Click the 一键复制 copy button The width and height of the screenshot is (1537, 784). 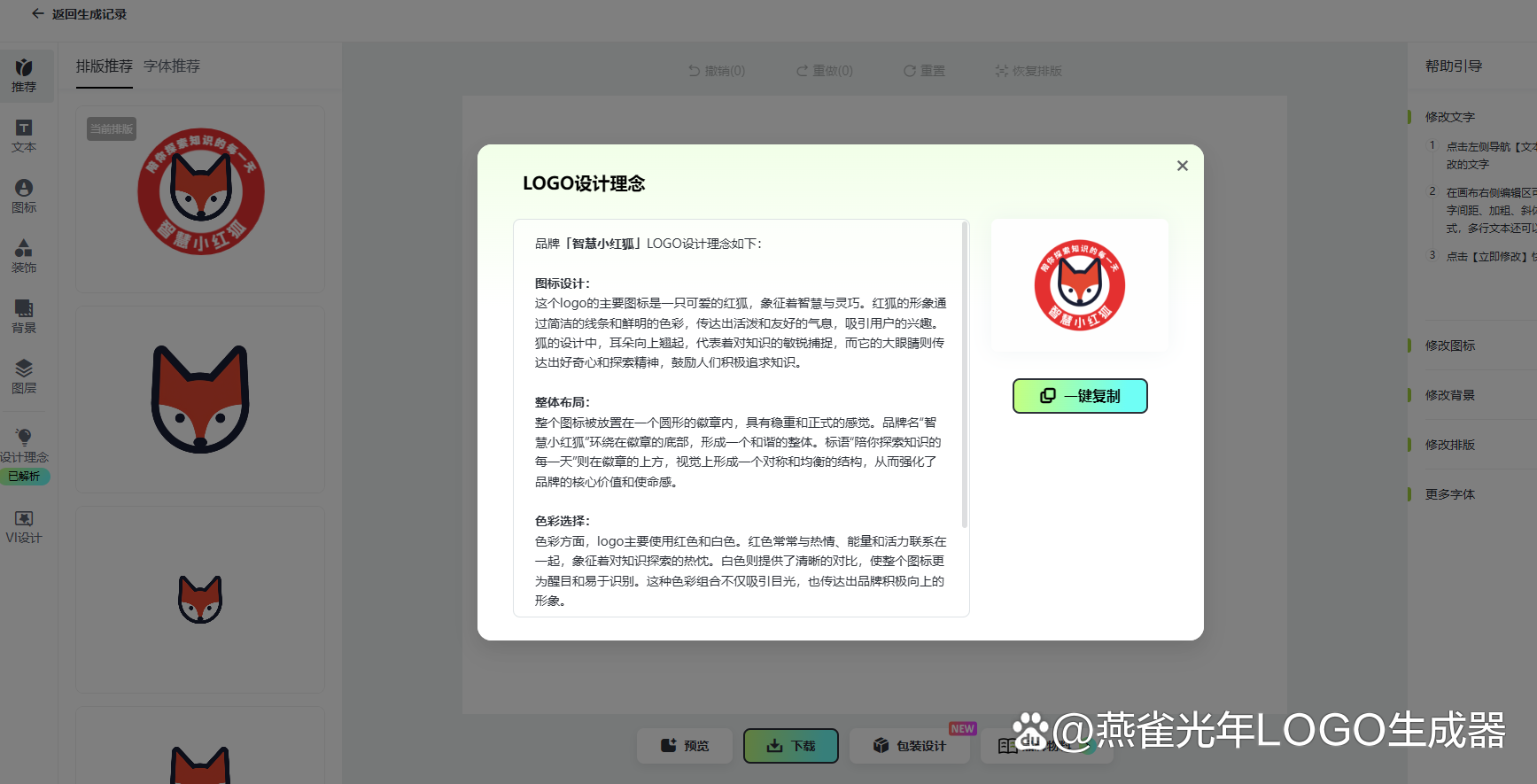coord(1080,396)
